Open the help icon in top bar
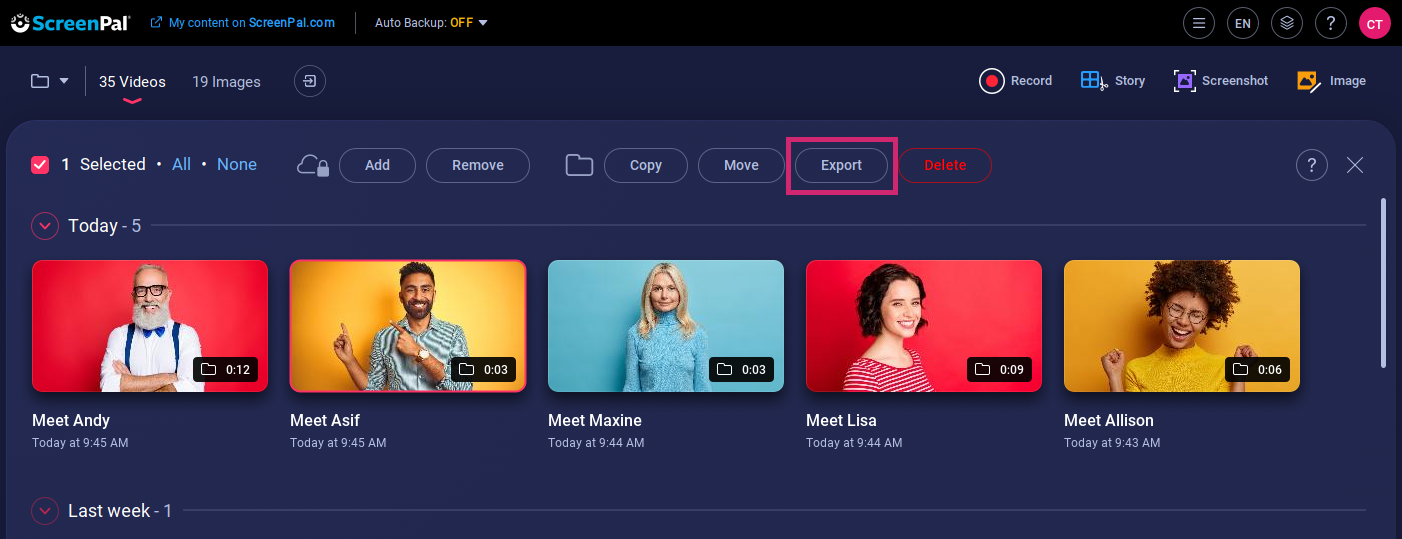This screenshot has width=1402, height=539. tap(1331, 22)
